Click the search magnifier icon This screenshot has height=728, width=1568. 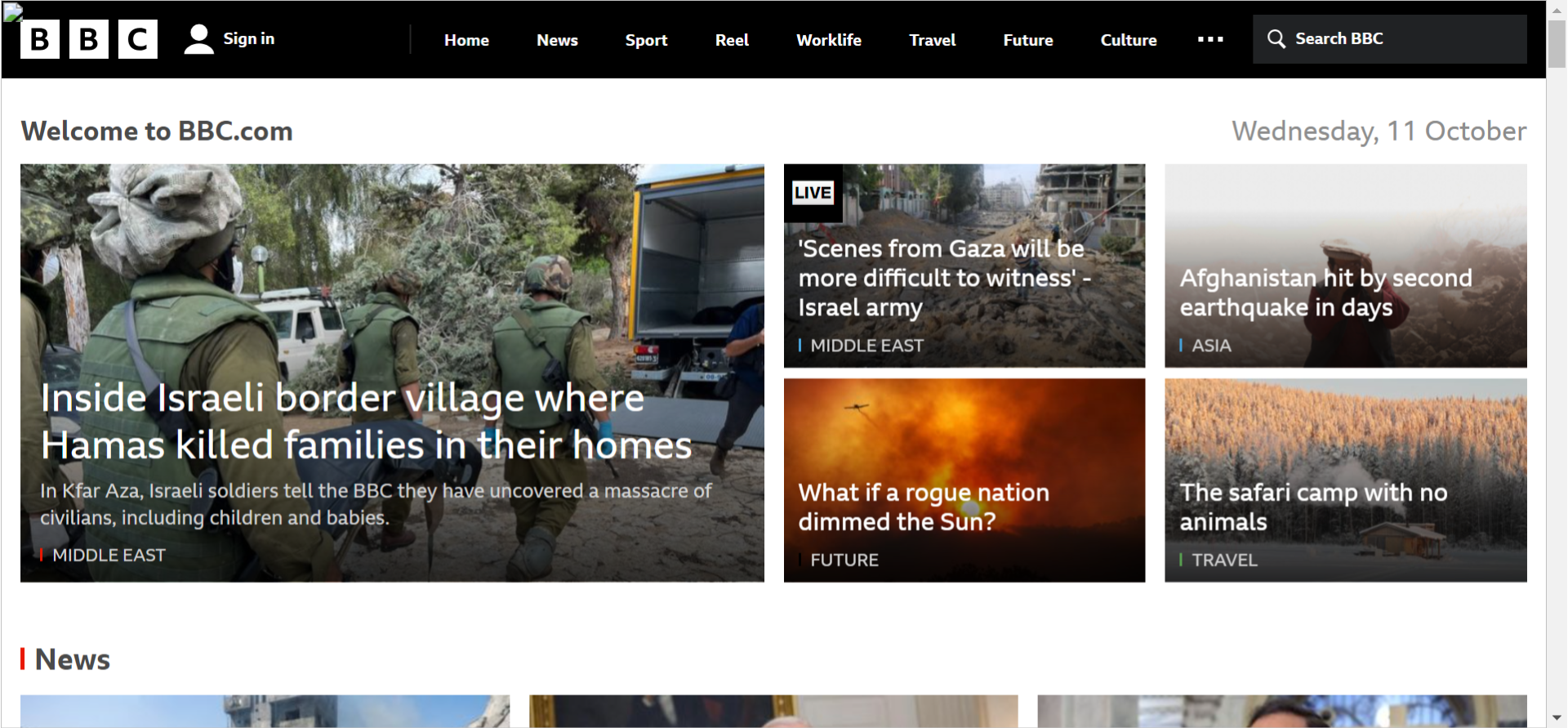click(1276, 38)
